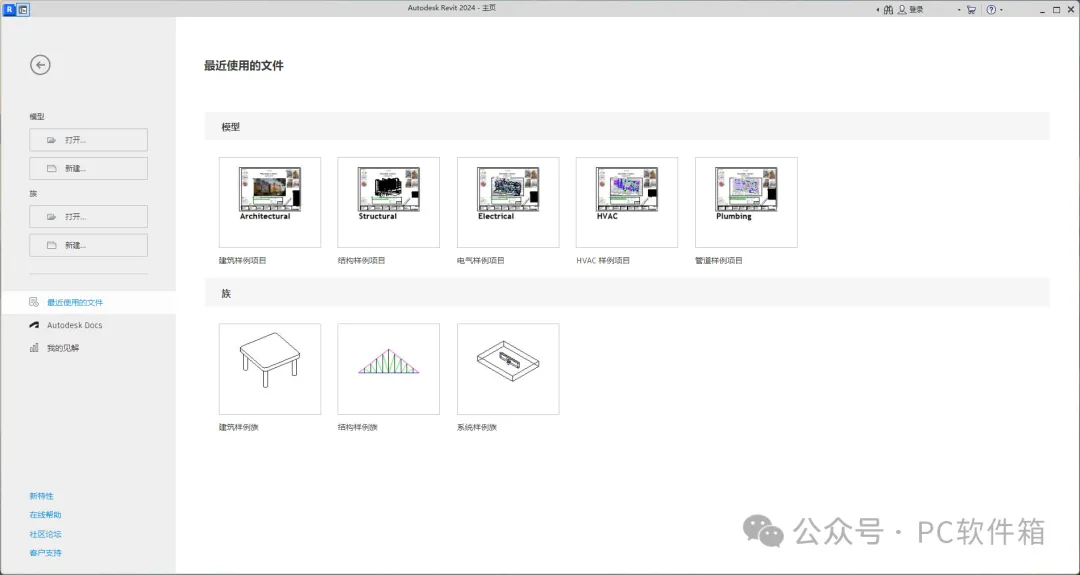Open the 在线帮助 link
Screen dimensions: 1080x575
click(x=45, y=514)
